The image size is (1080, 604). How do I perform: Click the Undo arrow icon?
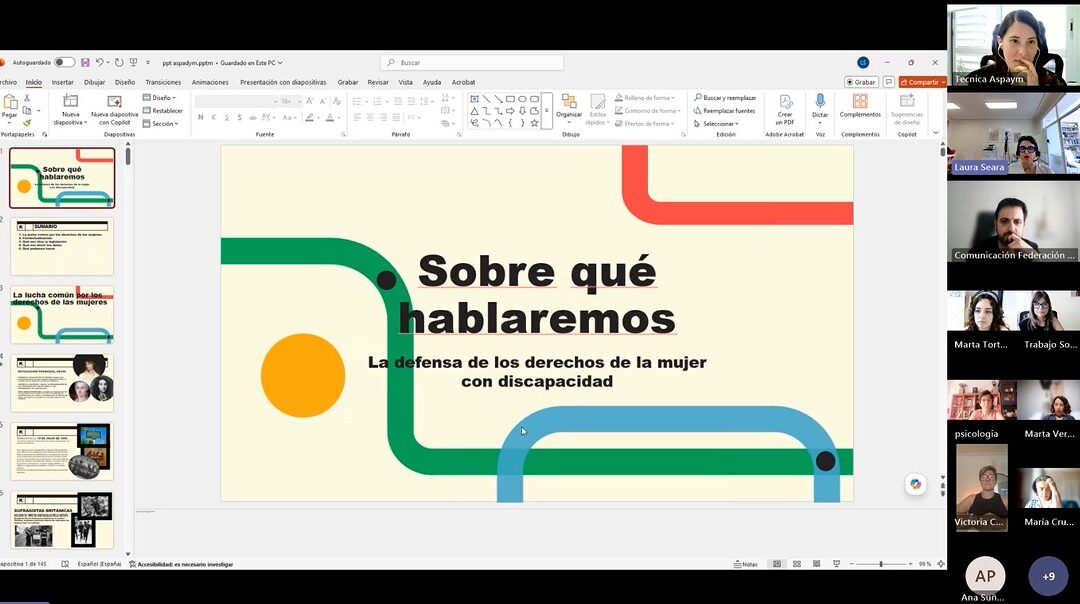pos(99,63)
